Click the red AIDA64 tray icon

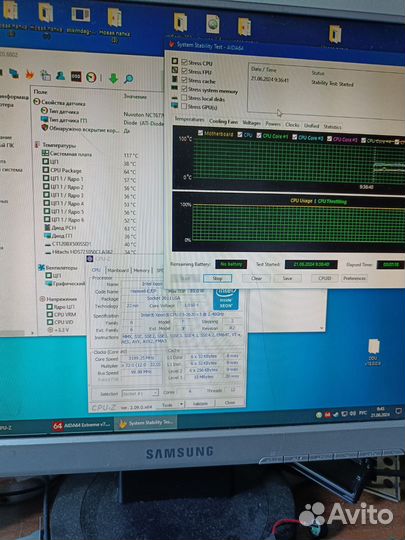coord(328,415)
